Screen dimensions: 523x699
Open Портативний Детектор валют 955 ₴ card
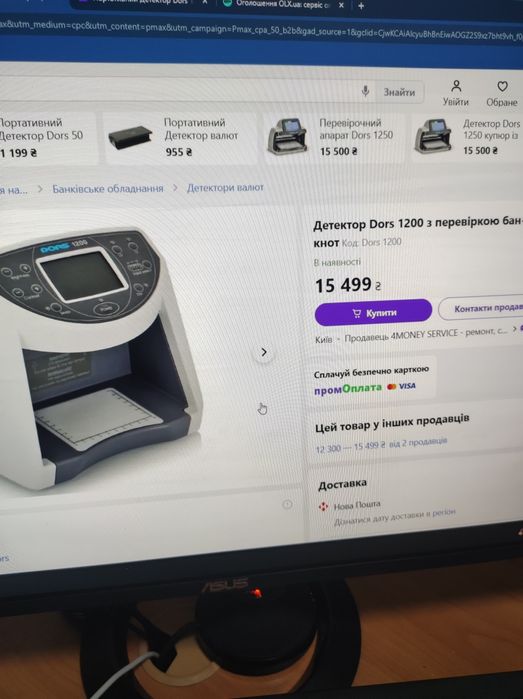[x=178, y=137]
